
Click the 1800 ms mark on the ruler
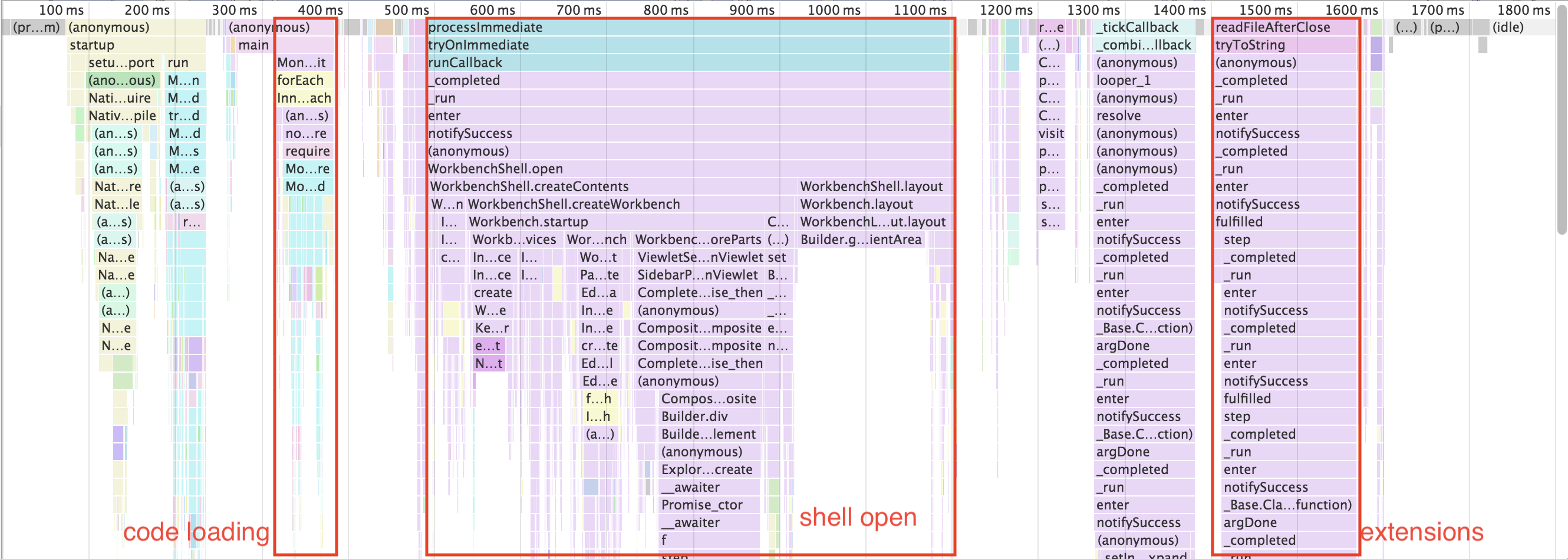click(x=1524, y=10)
